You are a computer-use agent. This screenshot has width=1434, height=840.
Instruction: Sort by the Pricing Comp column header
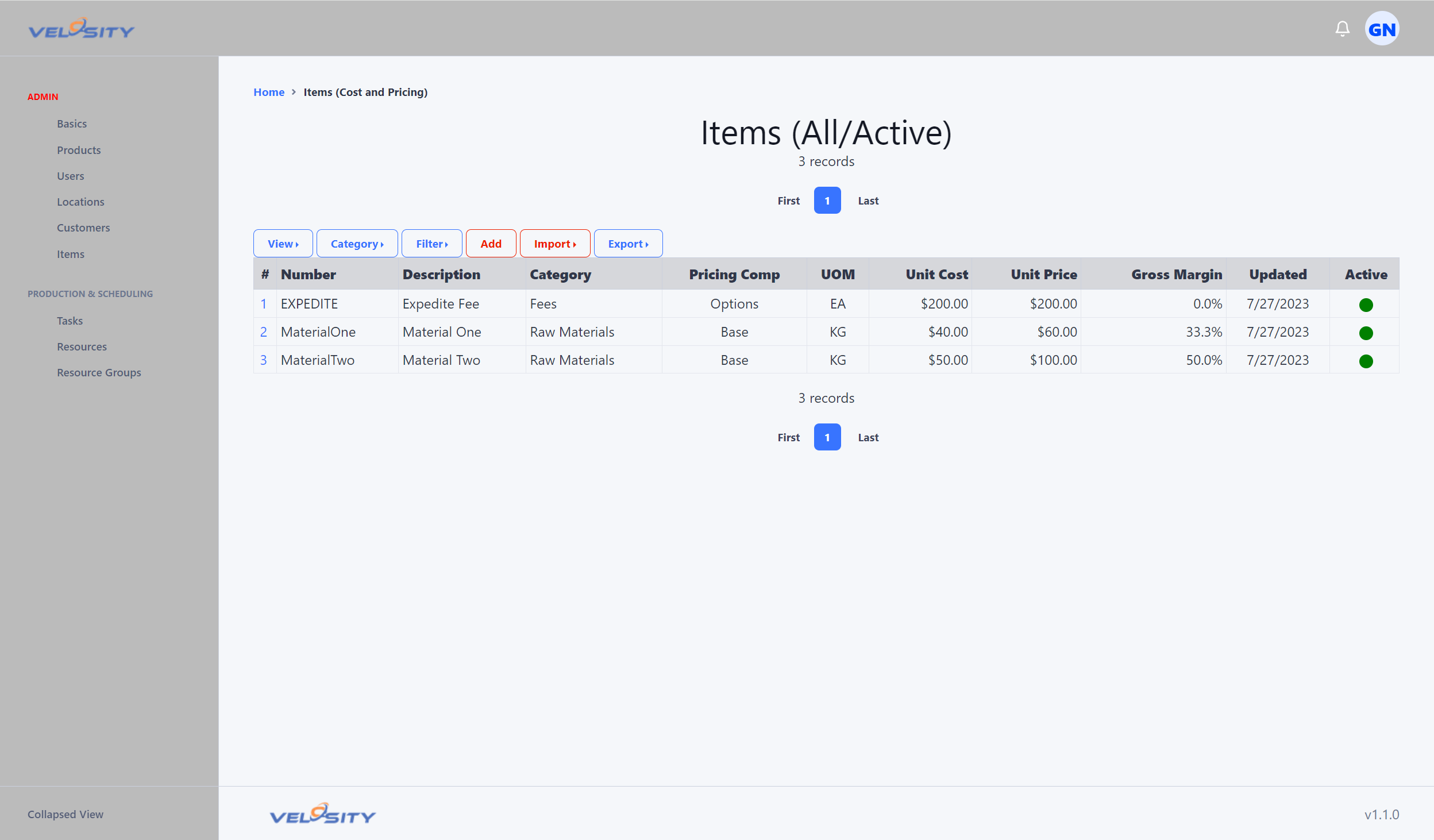734,275
